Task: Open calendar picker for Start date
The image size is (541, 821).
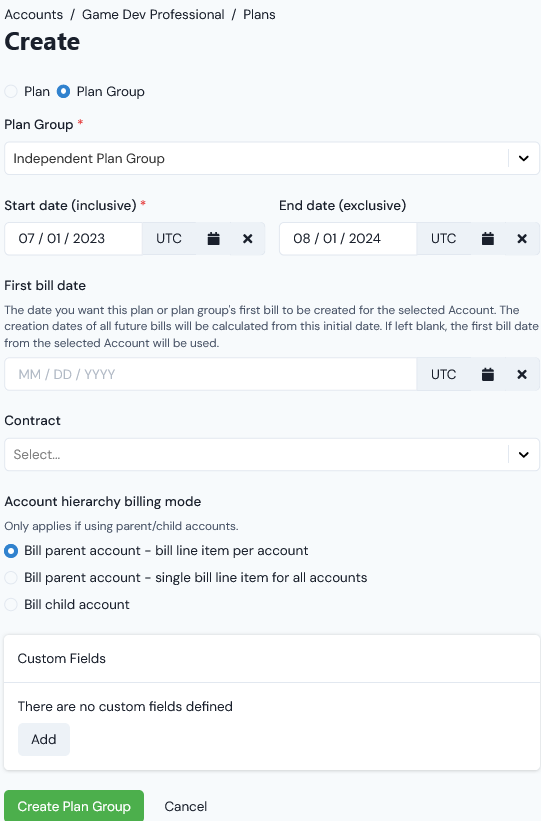Action: pos(213,239)
